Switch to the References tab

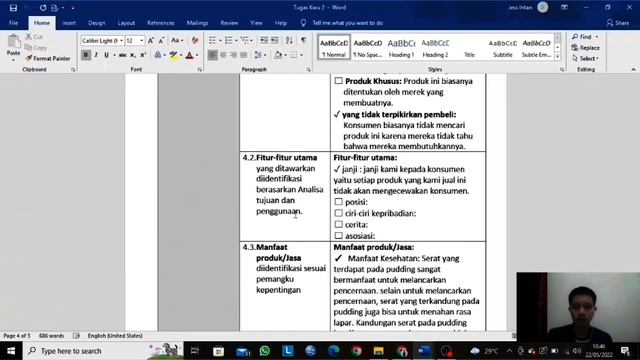(x=160, y=23)
